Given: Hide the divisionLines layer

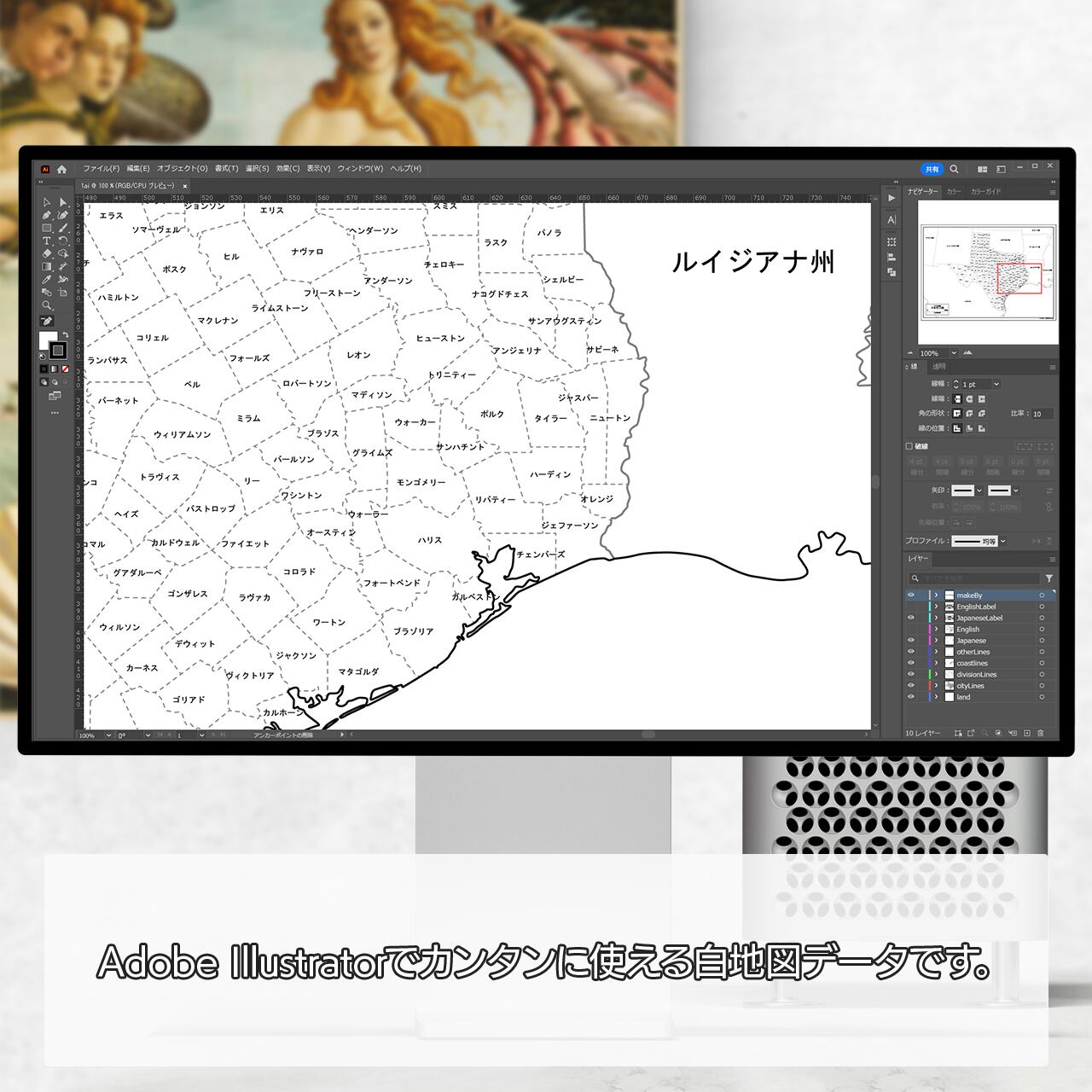Looking at the screenshot, I should (x=911, y=674).
